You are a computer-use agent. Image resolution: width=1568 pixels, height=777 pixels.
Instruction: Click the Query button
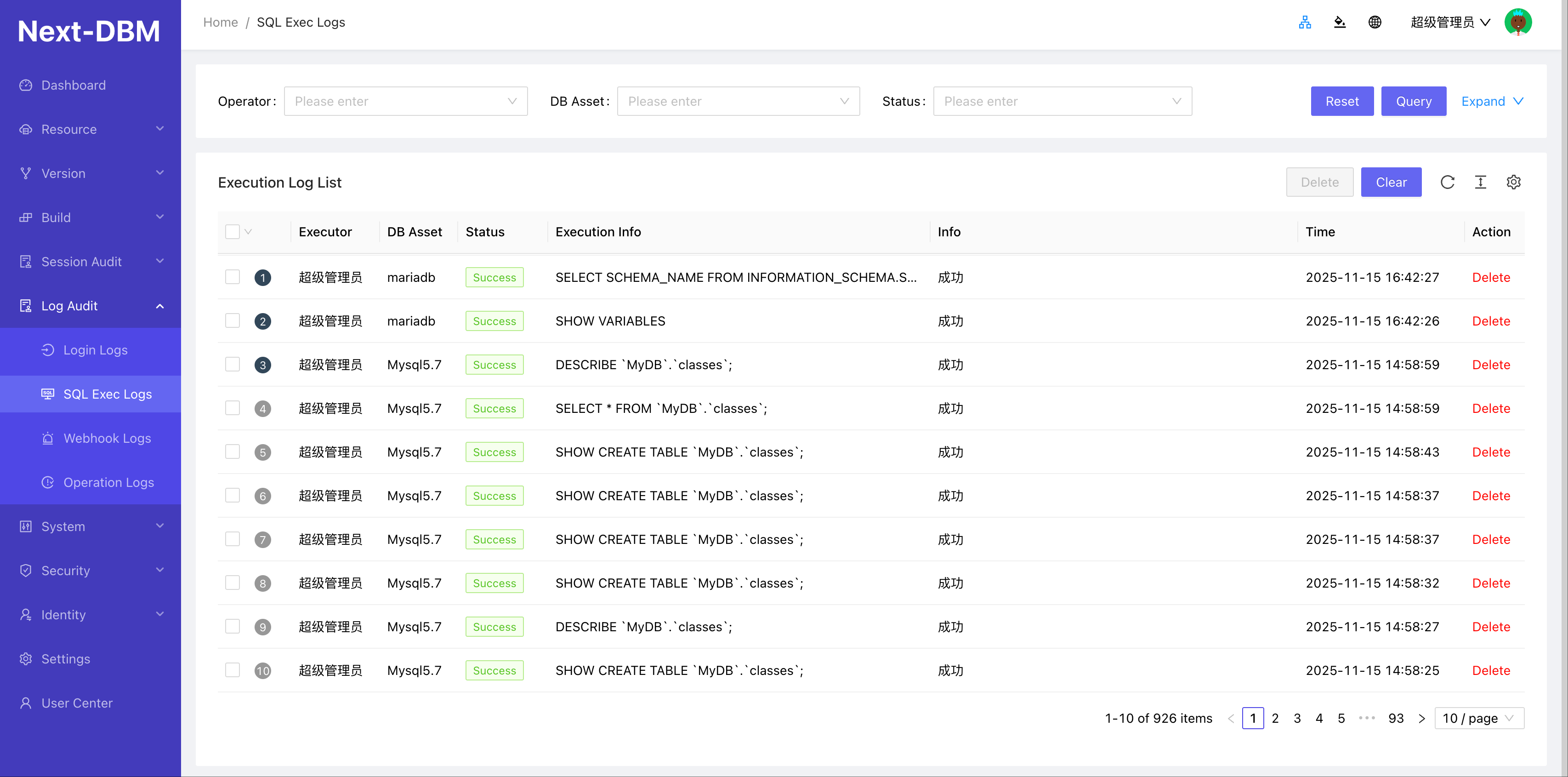[1414, 101]
